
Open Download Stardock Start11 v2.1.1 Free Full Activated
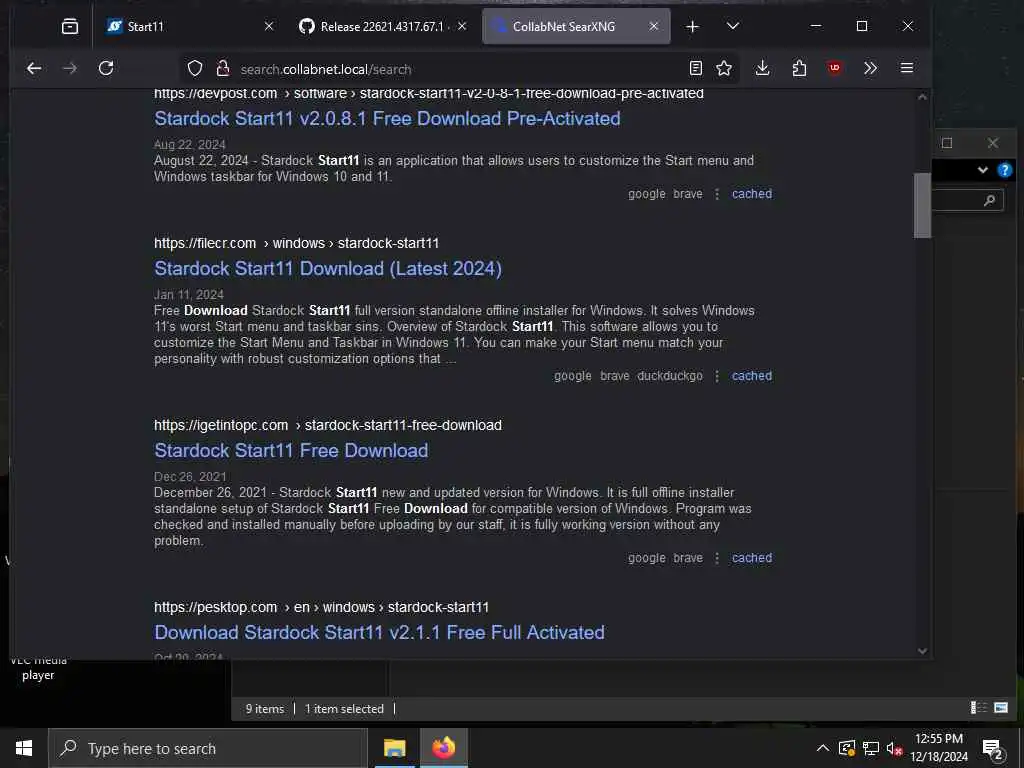(379, 632)
